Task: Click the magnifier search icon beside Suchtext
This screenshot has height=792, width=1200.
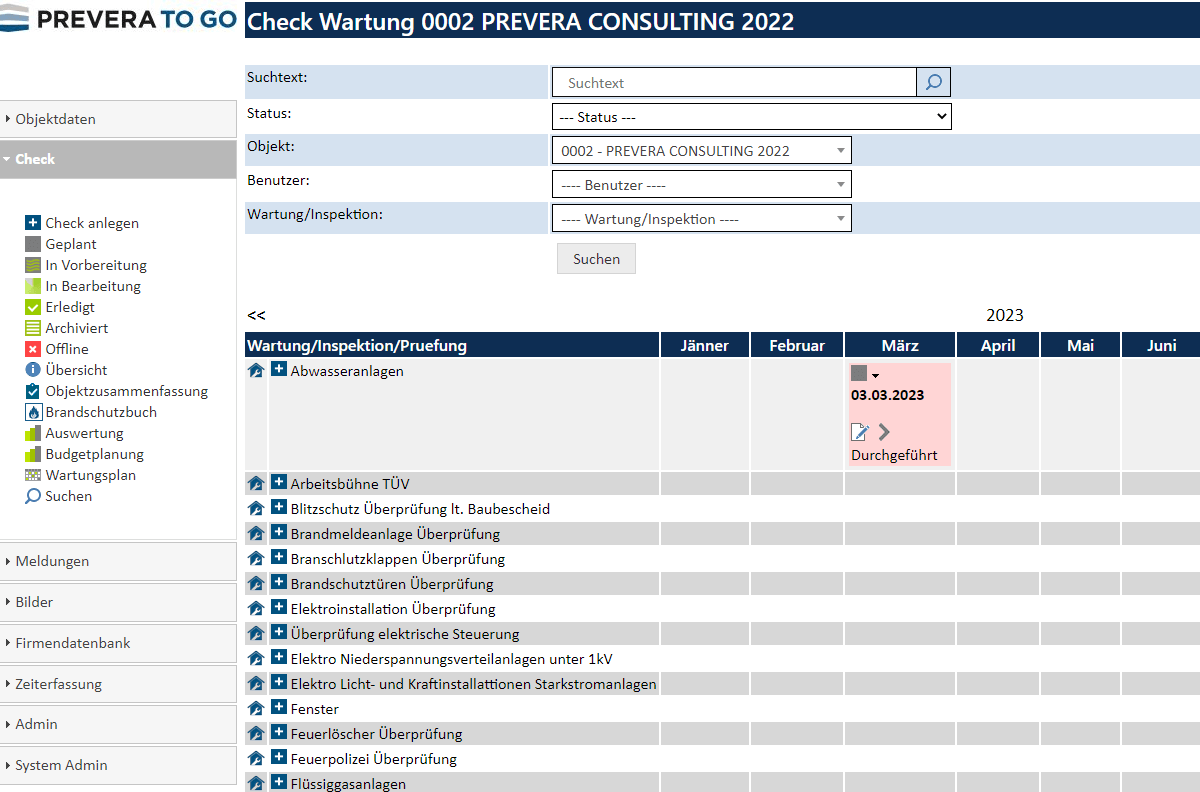Action: pyautogui.click(x=933, y=83)
